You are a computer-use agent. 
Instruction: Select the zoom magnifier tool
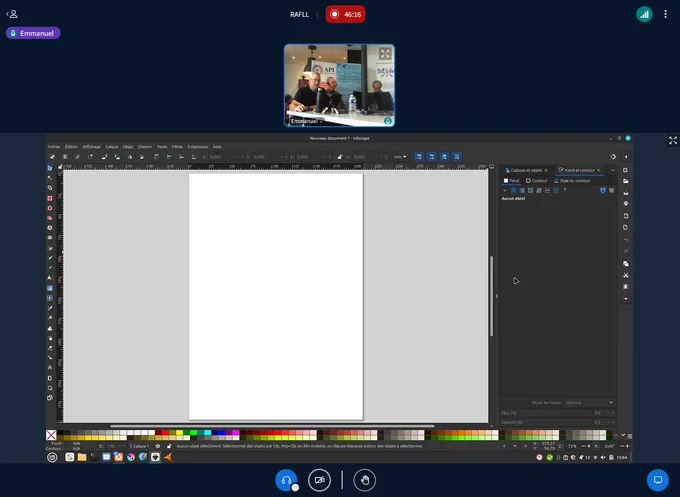[x=50, y=388]
